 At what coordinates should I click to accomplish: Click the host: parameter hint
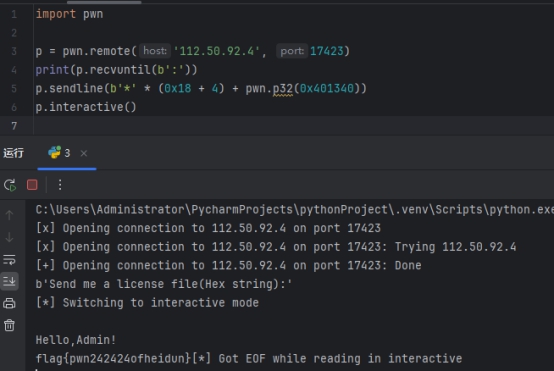[x=155, y=51]
